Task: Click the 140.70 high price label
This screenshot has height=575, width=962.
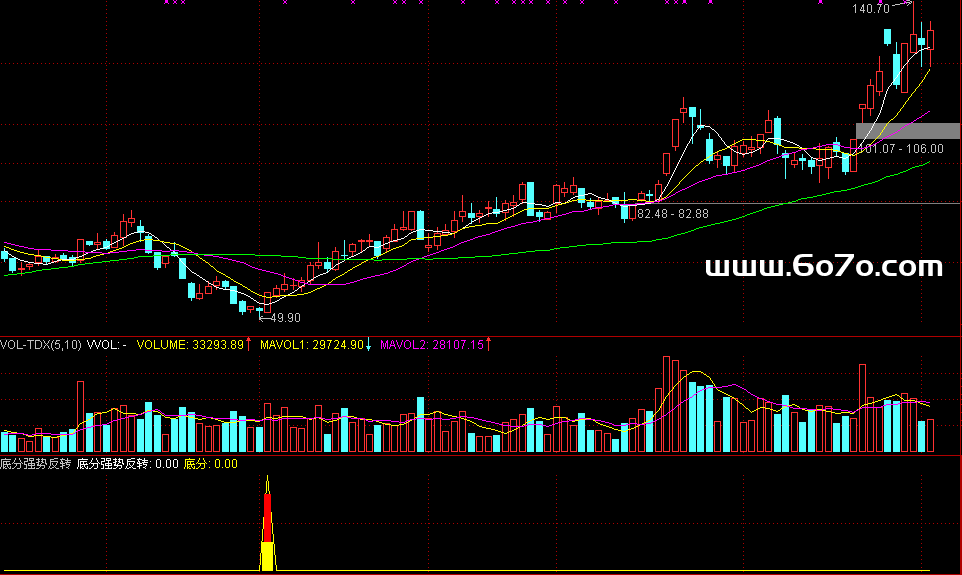Action: click(870, 9)
